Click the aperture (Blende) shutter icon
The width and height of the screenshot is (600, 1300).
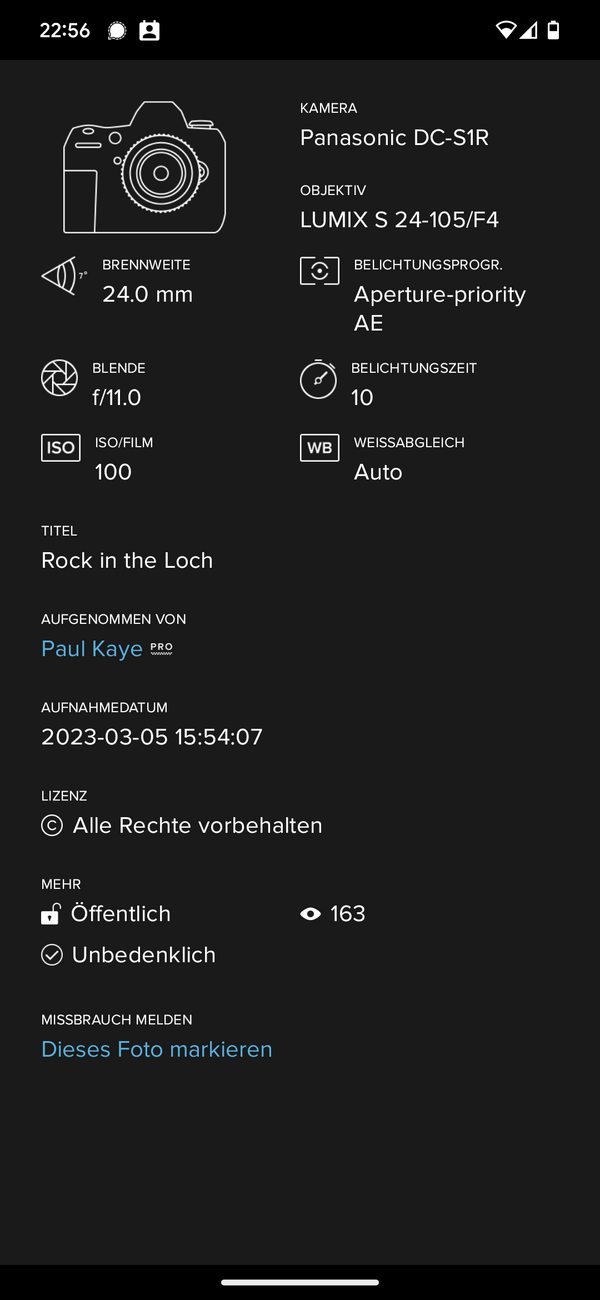(59, 378)
